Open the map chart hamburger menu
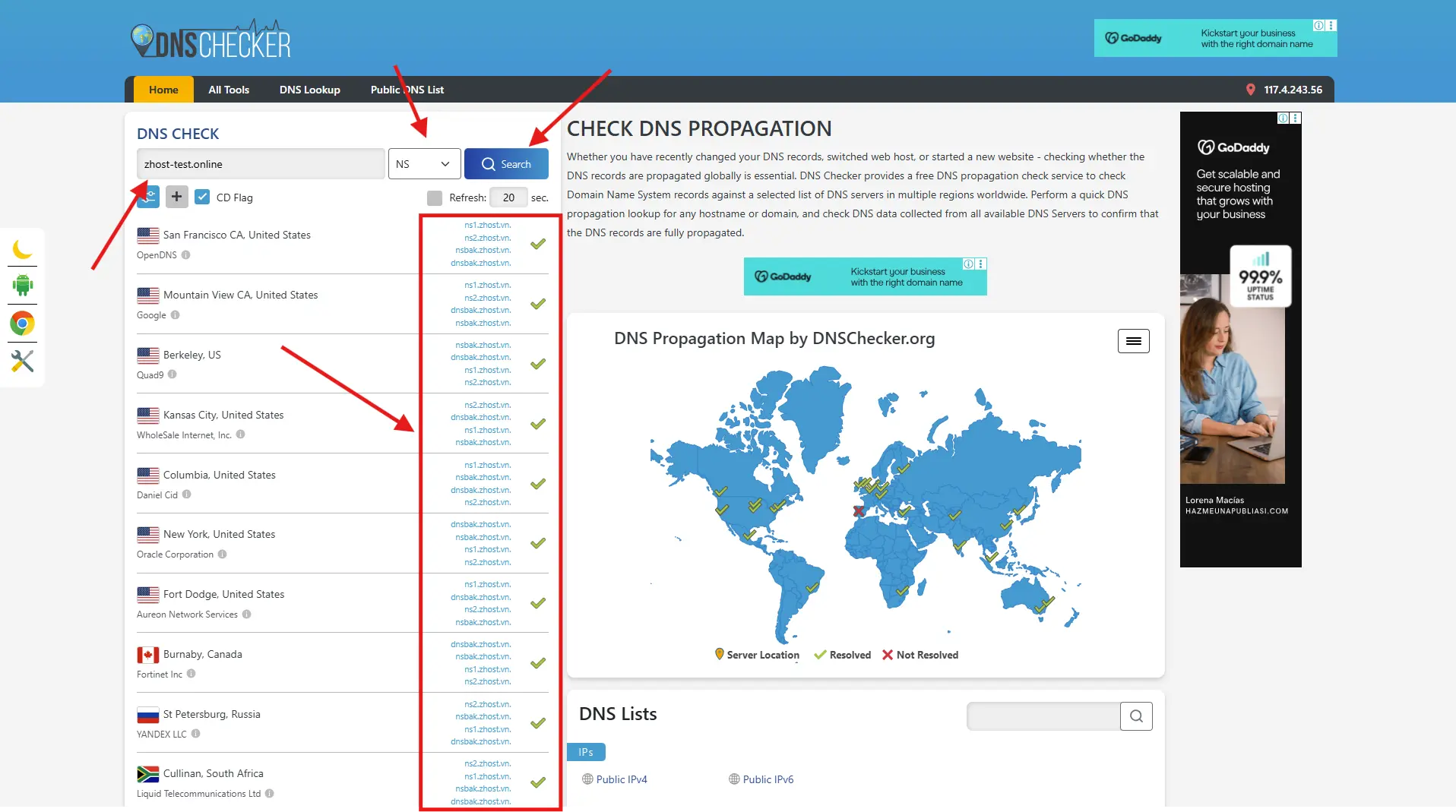Screen dimensions: 1456x812 pos(1133,341)
